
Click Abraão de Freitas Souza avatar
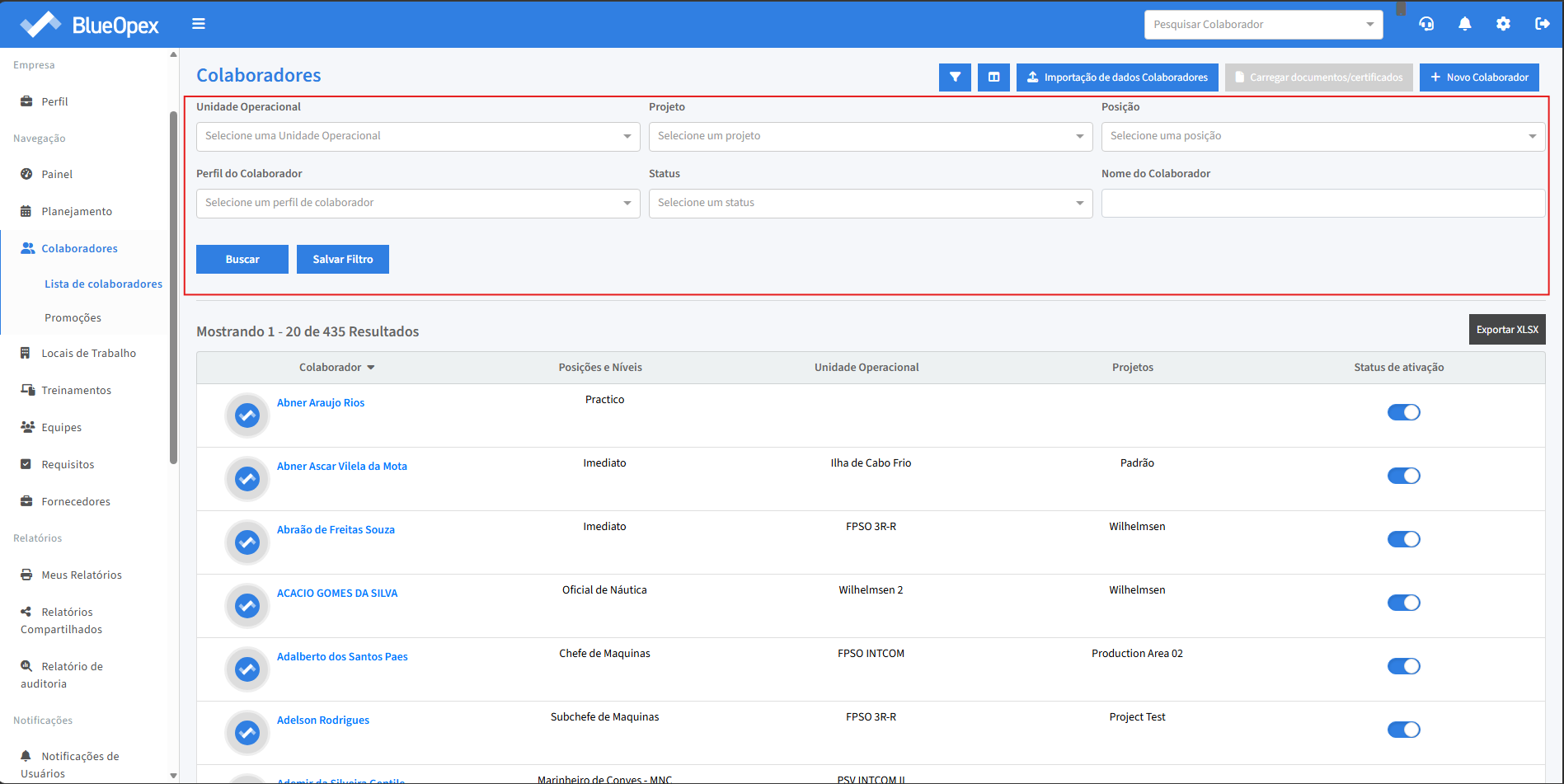(247, 542)
